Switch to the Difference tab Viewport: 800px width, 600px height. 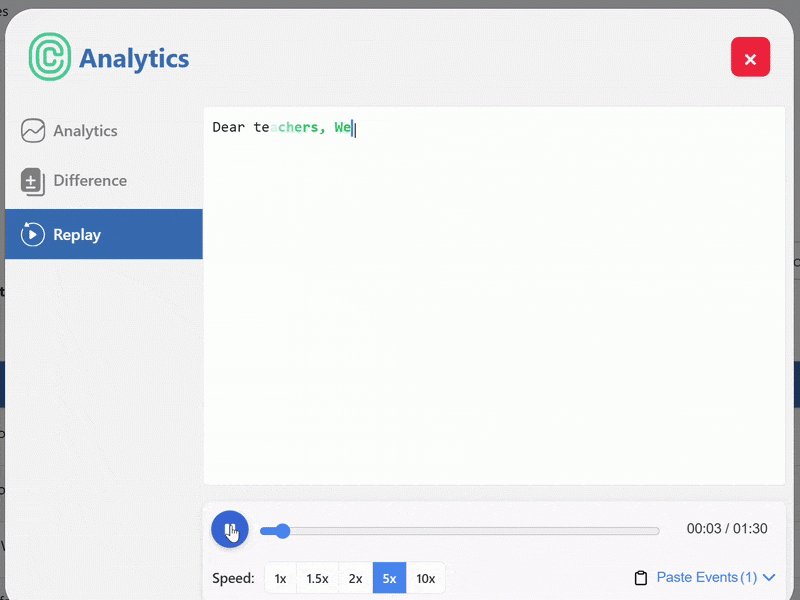coord(90,181)
